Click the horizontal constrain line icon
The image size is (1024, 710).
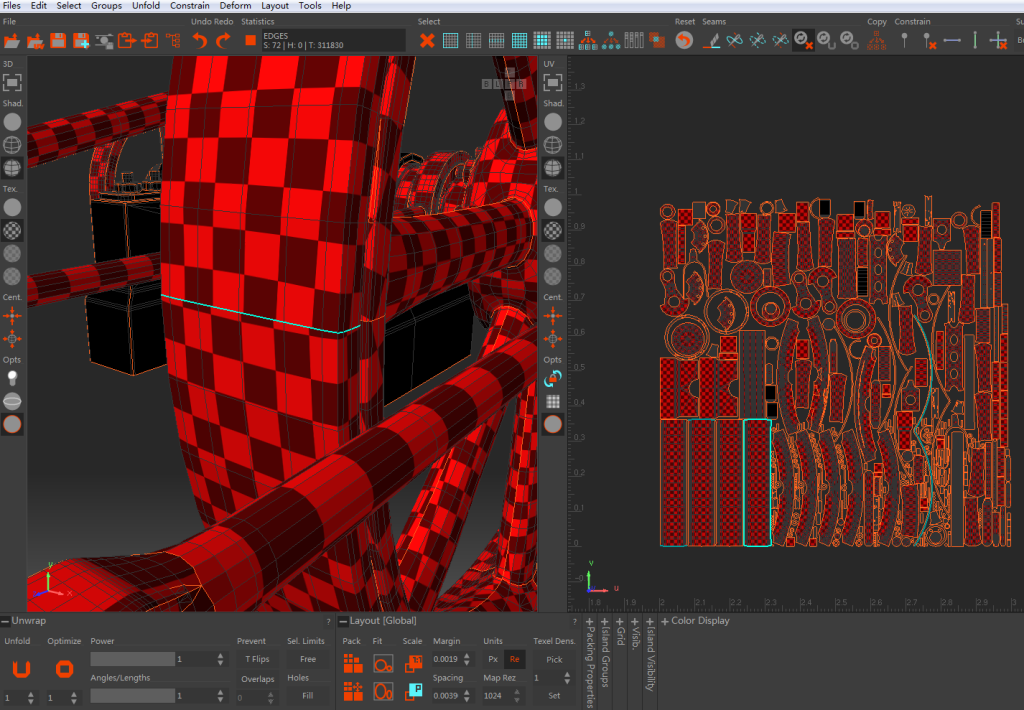[x=952, y=40]
